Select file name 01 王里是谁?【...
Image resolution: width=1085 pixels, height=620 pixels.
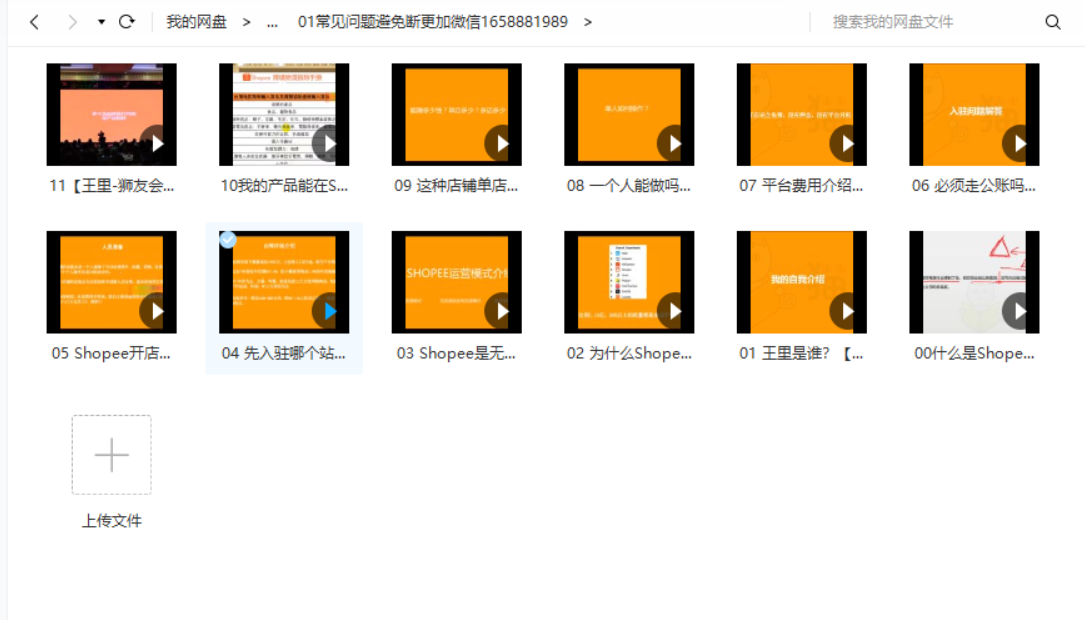(801, 353)
